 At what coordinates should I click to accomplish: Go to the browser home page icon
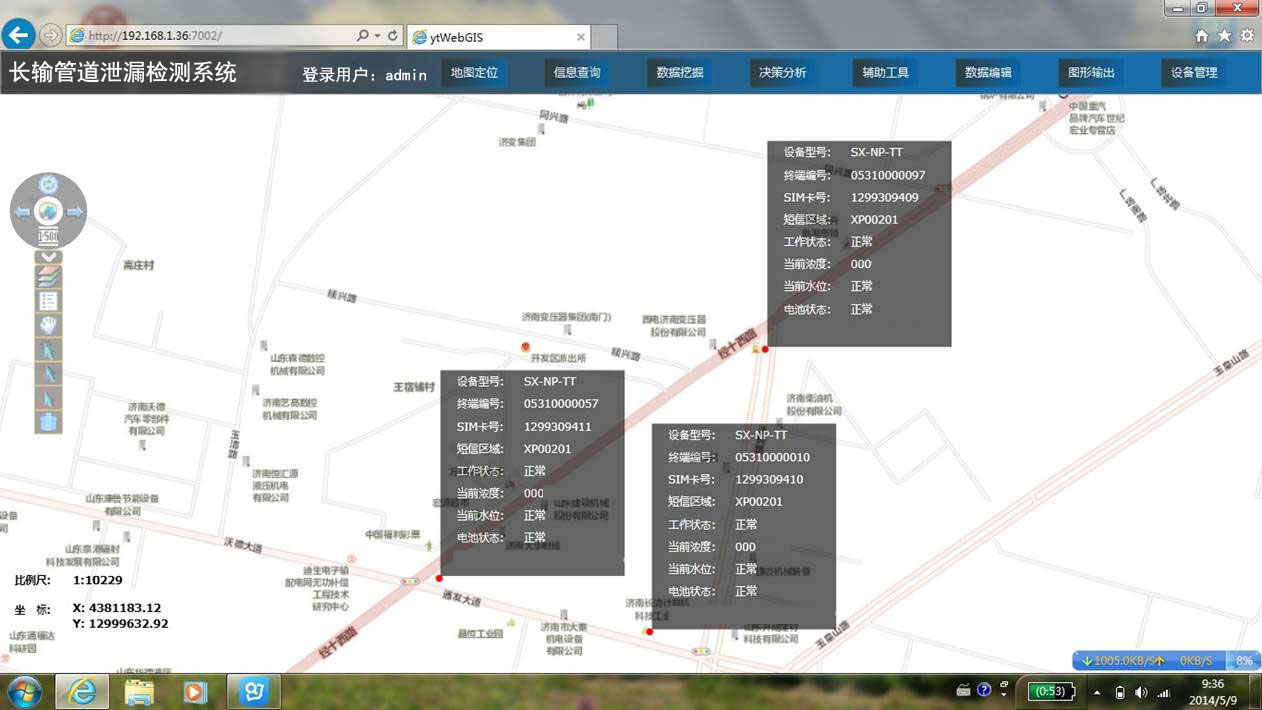click(1202, 36)
